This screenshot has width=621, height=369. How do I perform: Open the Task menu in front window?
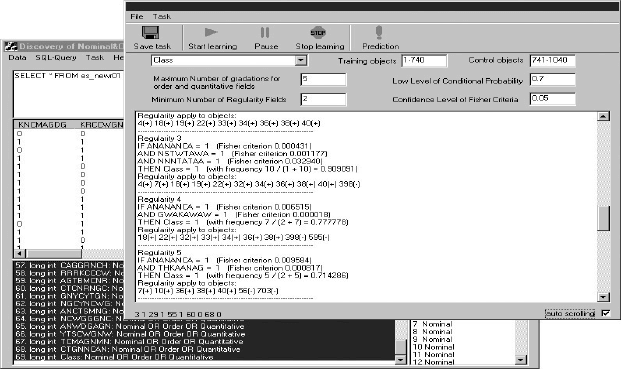[162, 16]
